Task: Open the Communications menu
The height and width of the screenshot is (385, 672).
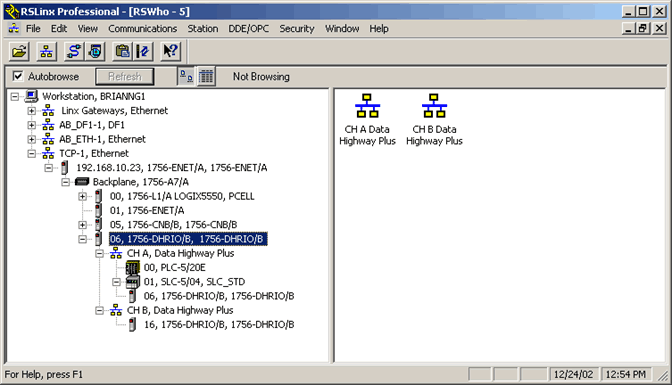Action: (142, 29)
